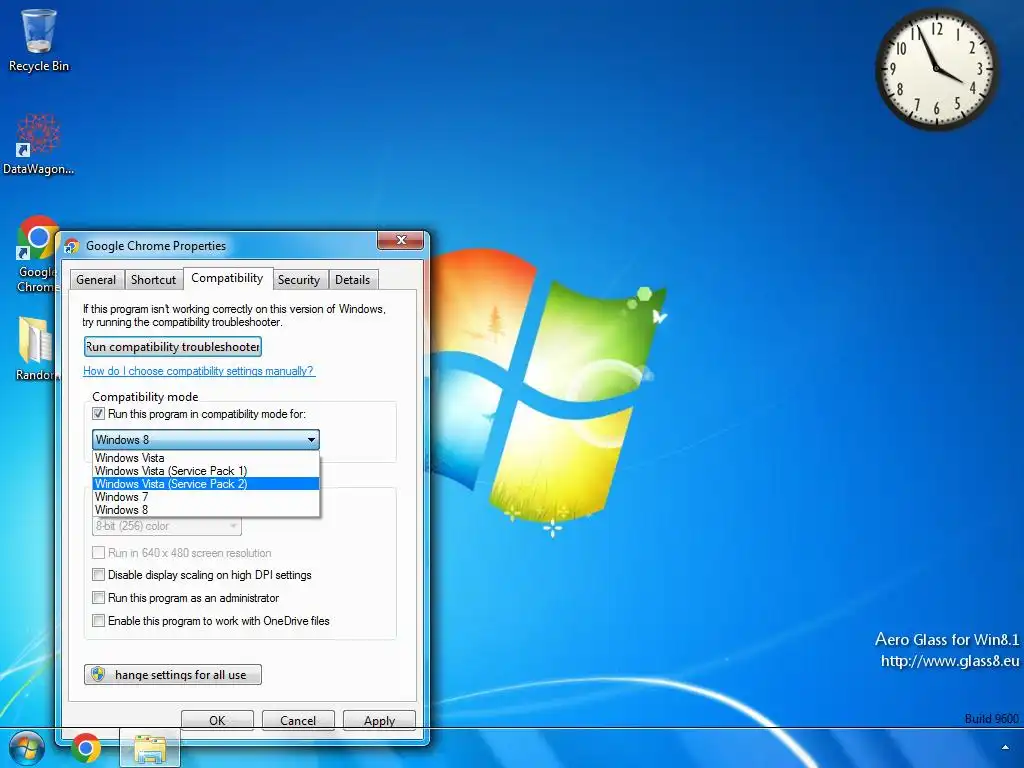The image size is (1024, 768).
Task: Pick Windows 8 in the dropdown list
Action: 206,510
